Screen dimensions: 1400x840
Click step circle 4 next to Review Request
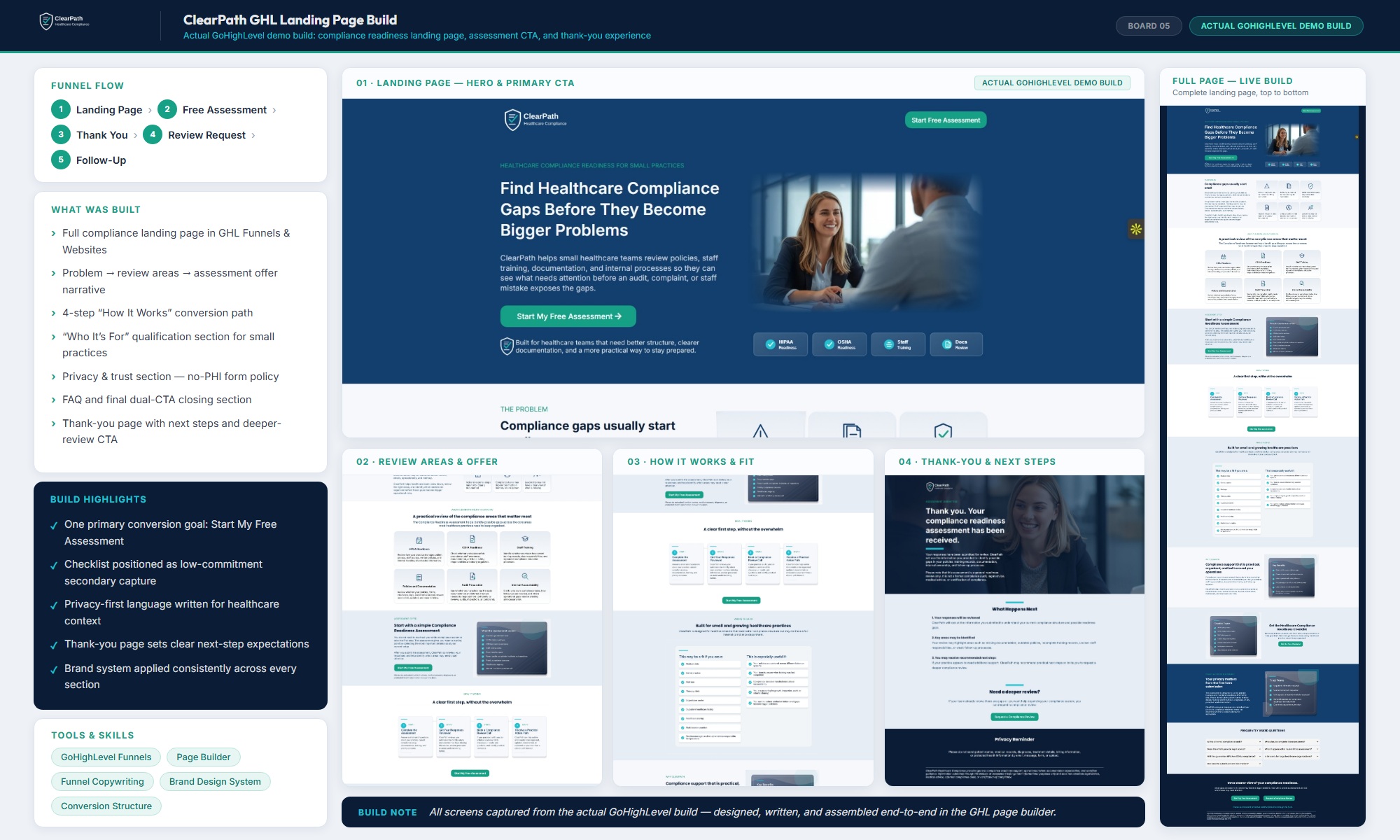(x=153, y=134)
